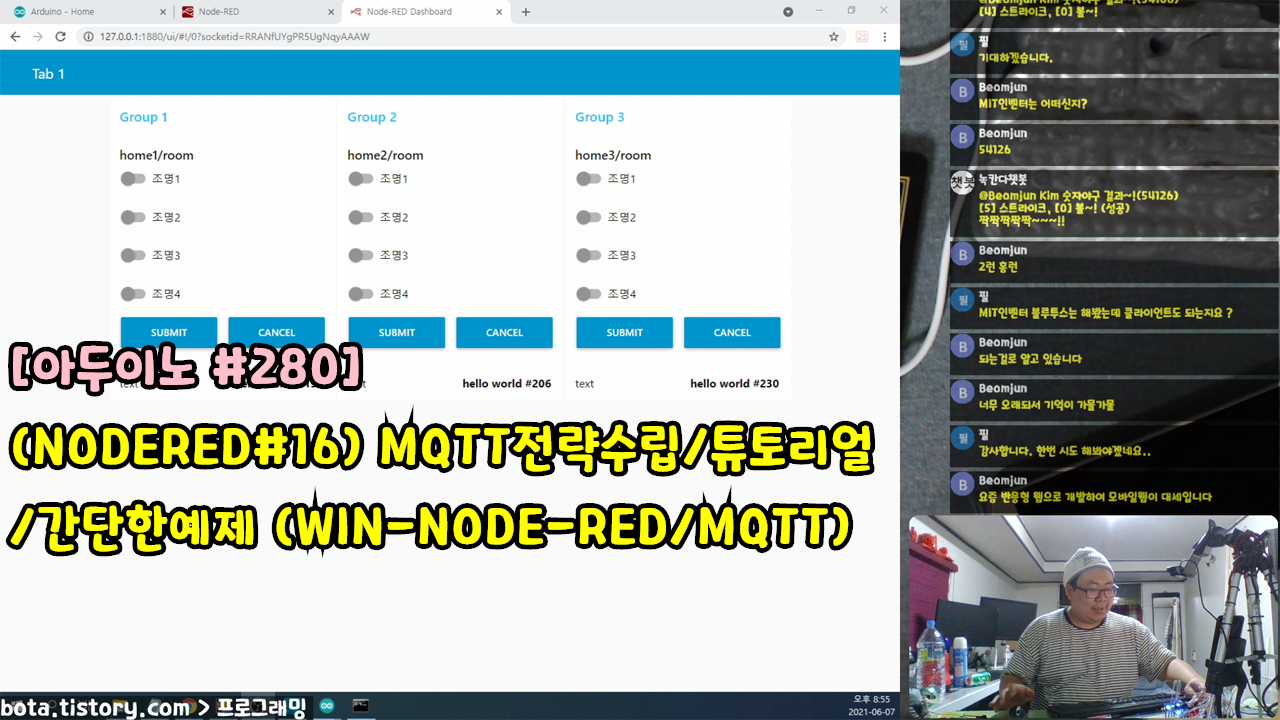Click the home1/room label

(156, 155)
